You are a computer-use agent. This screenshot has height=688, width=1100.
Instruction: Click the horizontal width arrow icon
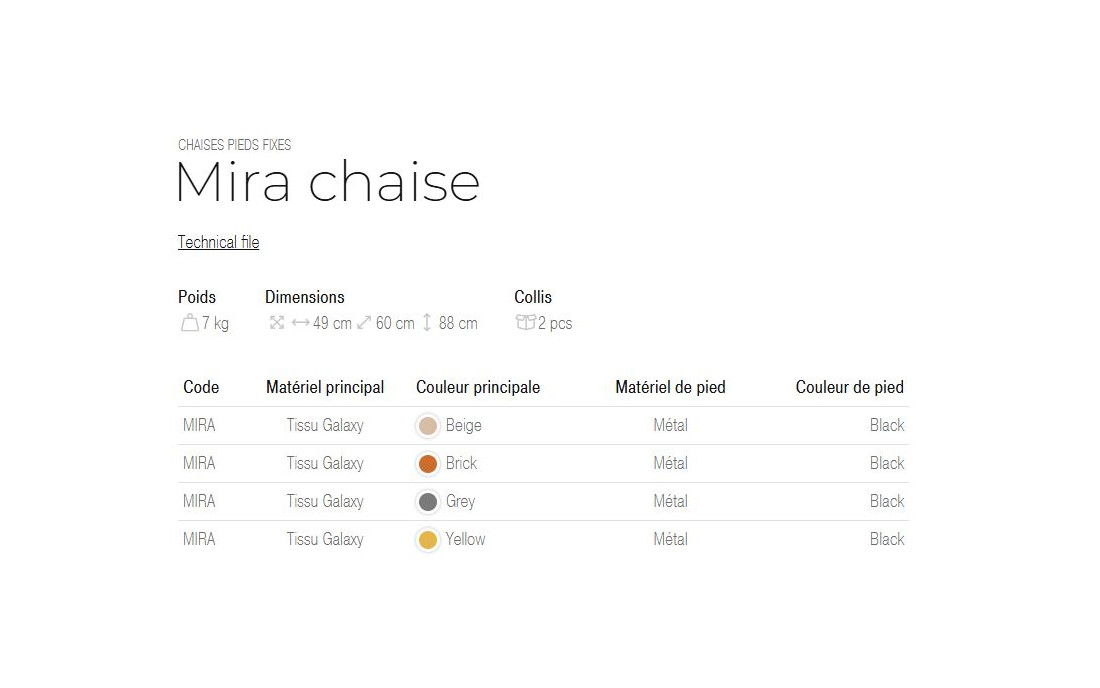tap(300, 323)
